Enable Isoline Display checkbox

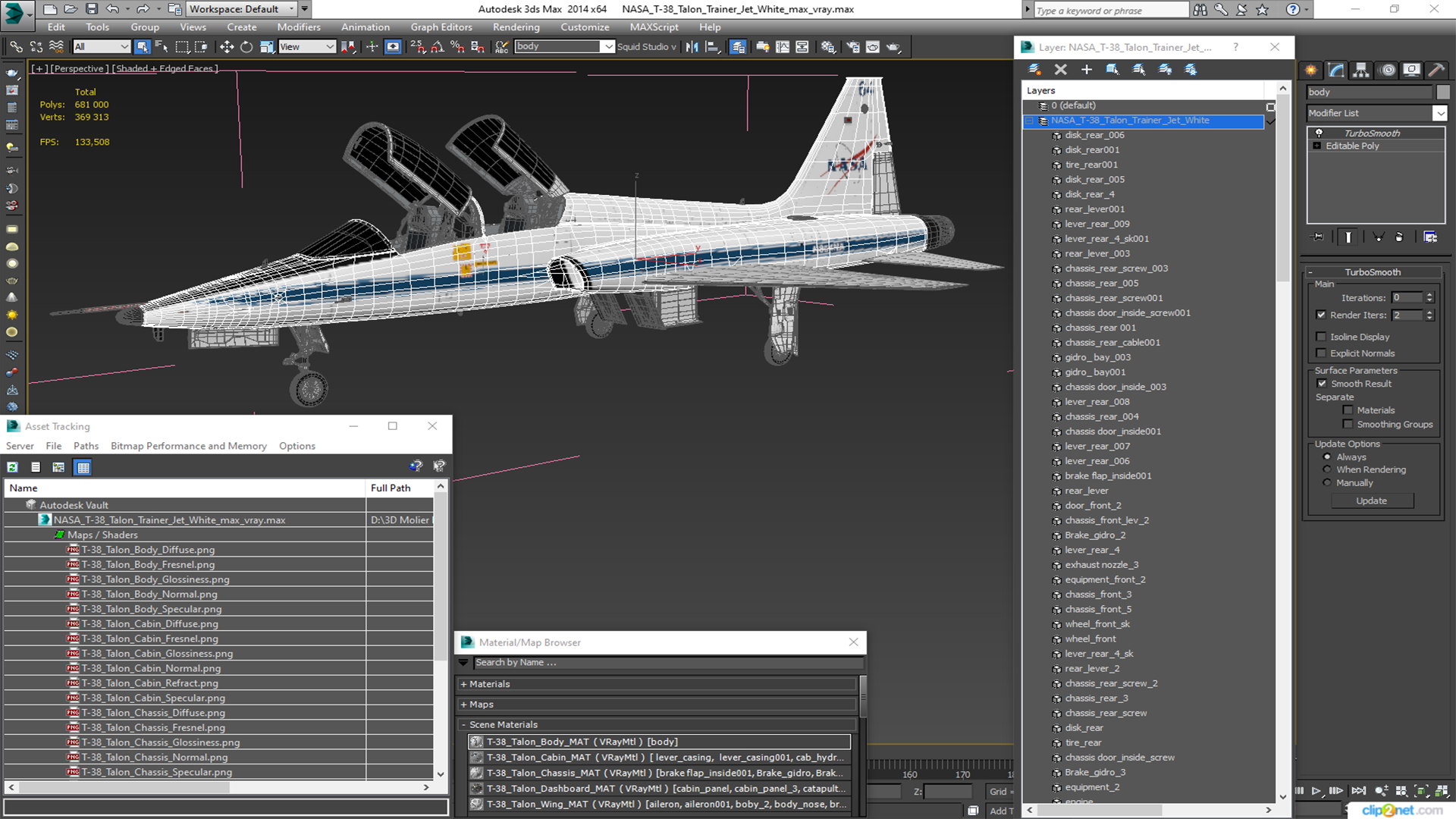[x=1321, y=337]
